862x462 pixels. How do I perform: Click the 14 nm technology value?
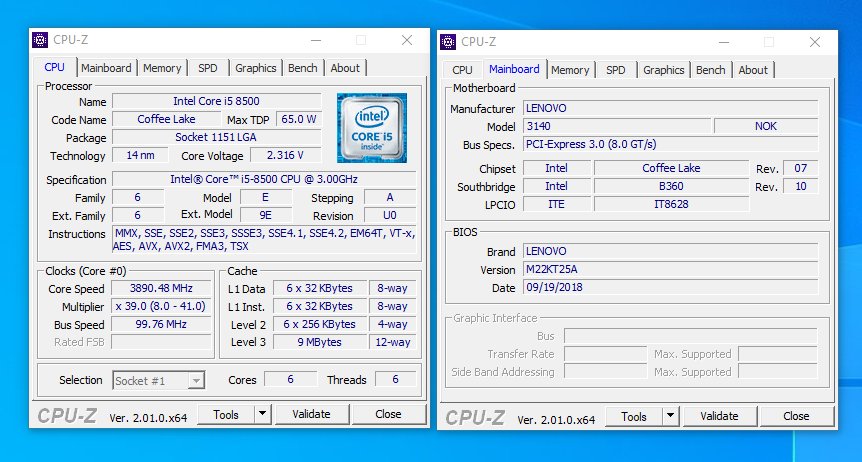140,156
